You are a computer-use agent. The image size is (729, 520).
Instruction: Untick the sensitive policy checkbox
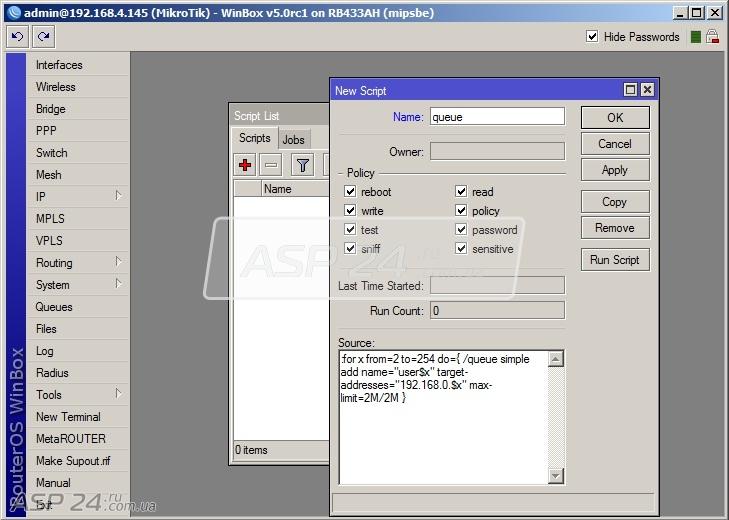pyautogui.click(x=461, y=248)
